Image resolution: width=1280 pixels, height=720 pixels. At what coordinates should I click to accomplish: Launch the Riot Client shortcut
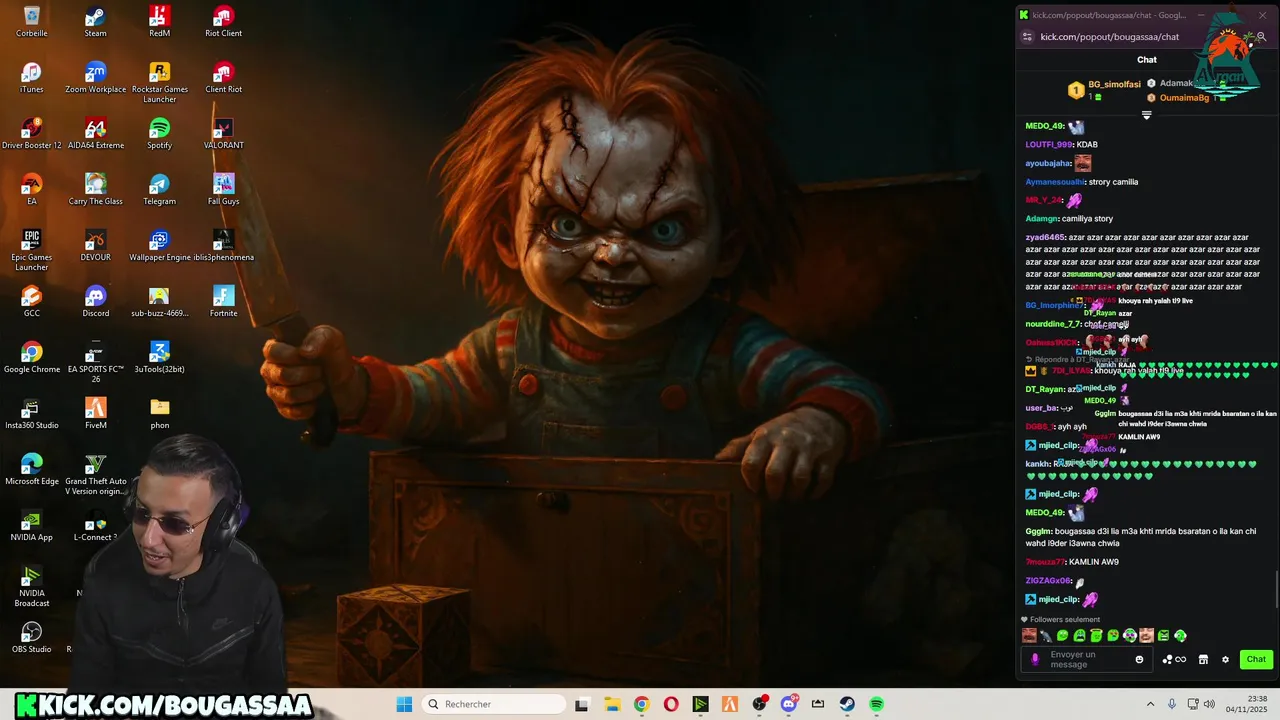223,21
